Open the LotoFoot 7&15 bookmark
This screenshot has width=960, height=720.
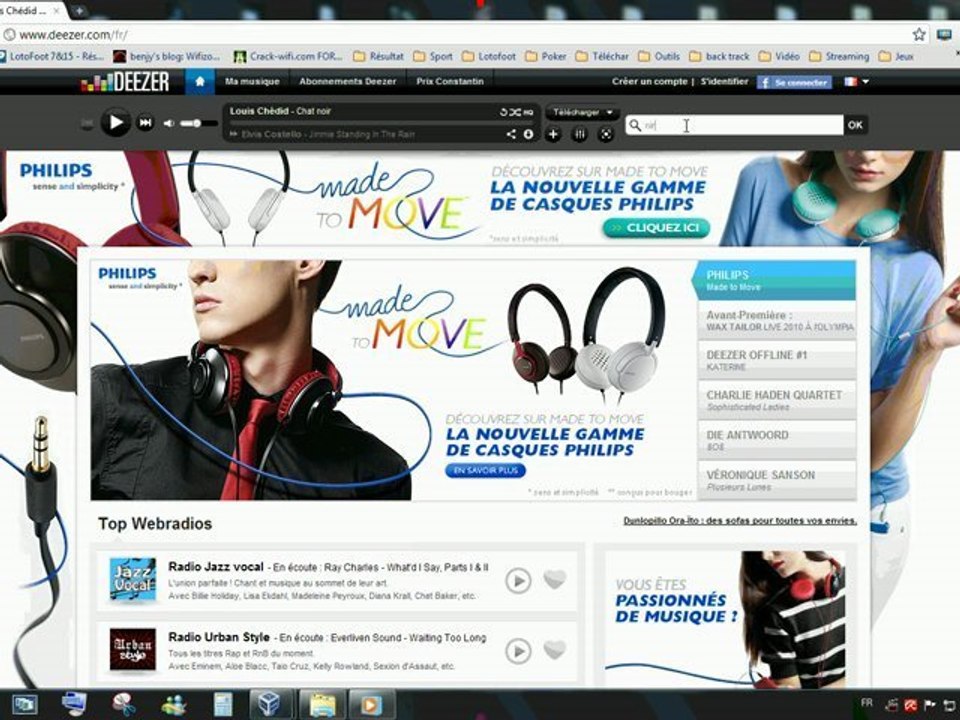[51, 56]
